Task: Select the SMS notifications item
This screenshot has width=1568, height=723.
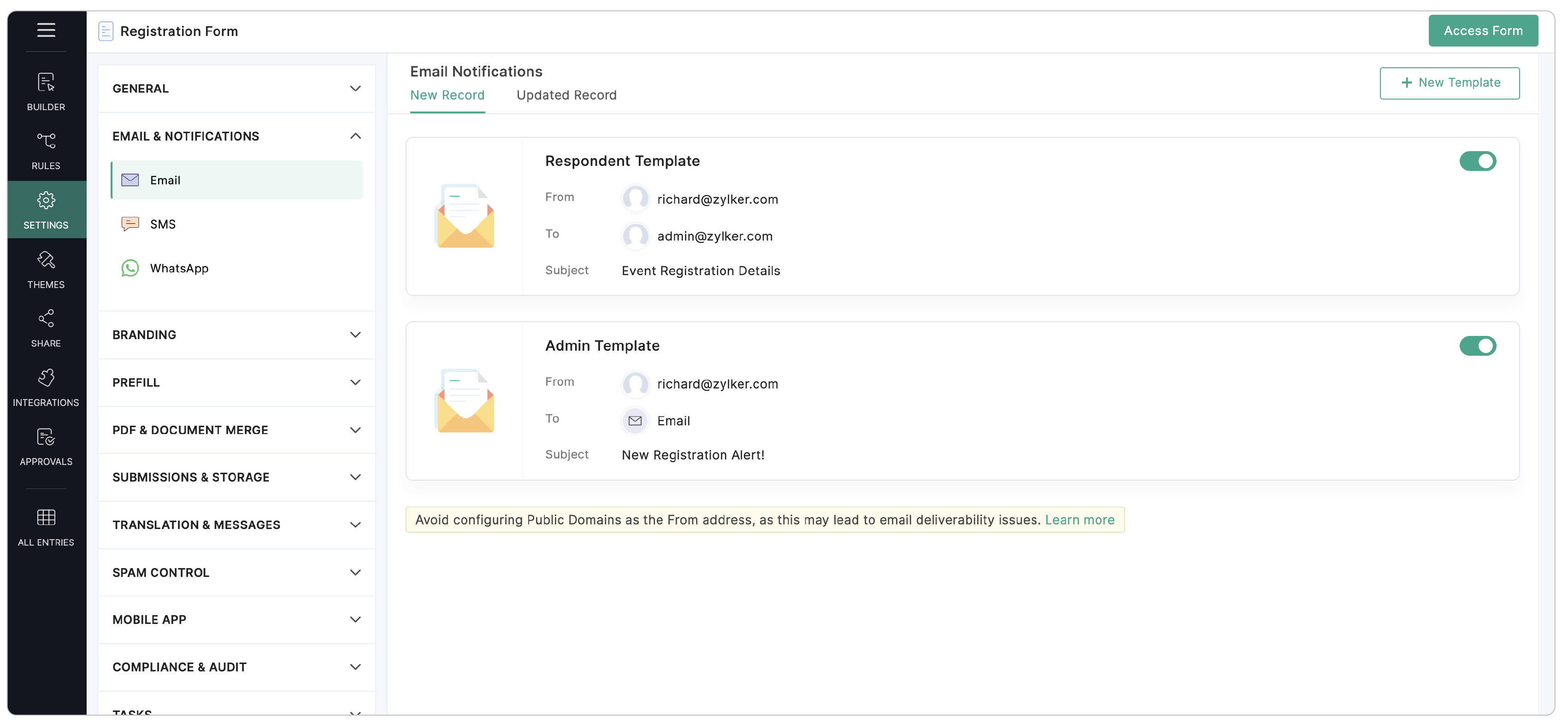Action: (163, 224)
